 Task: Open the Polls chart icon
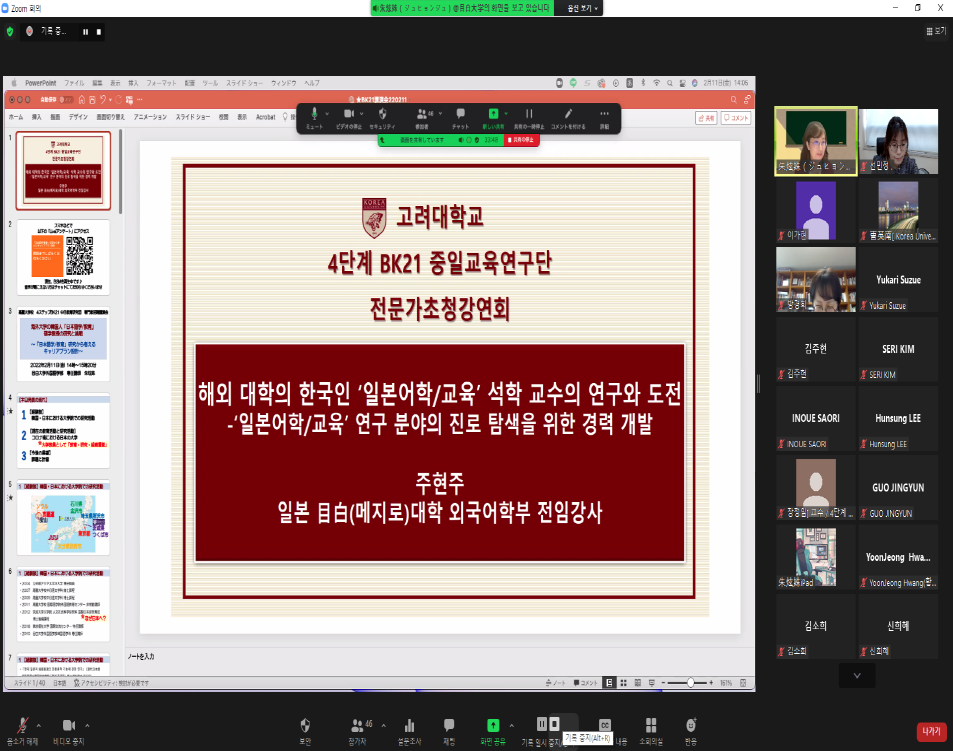408,724
